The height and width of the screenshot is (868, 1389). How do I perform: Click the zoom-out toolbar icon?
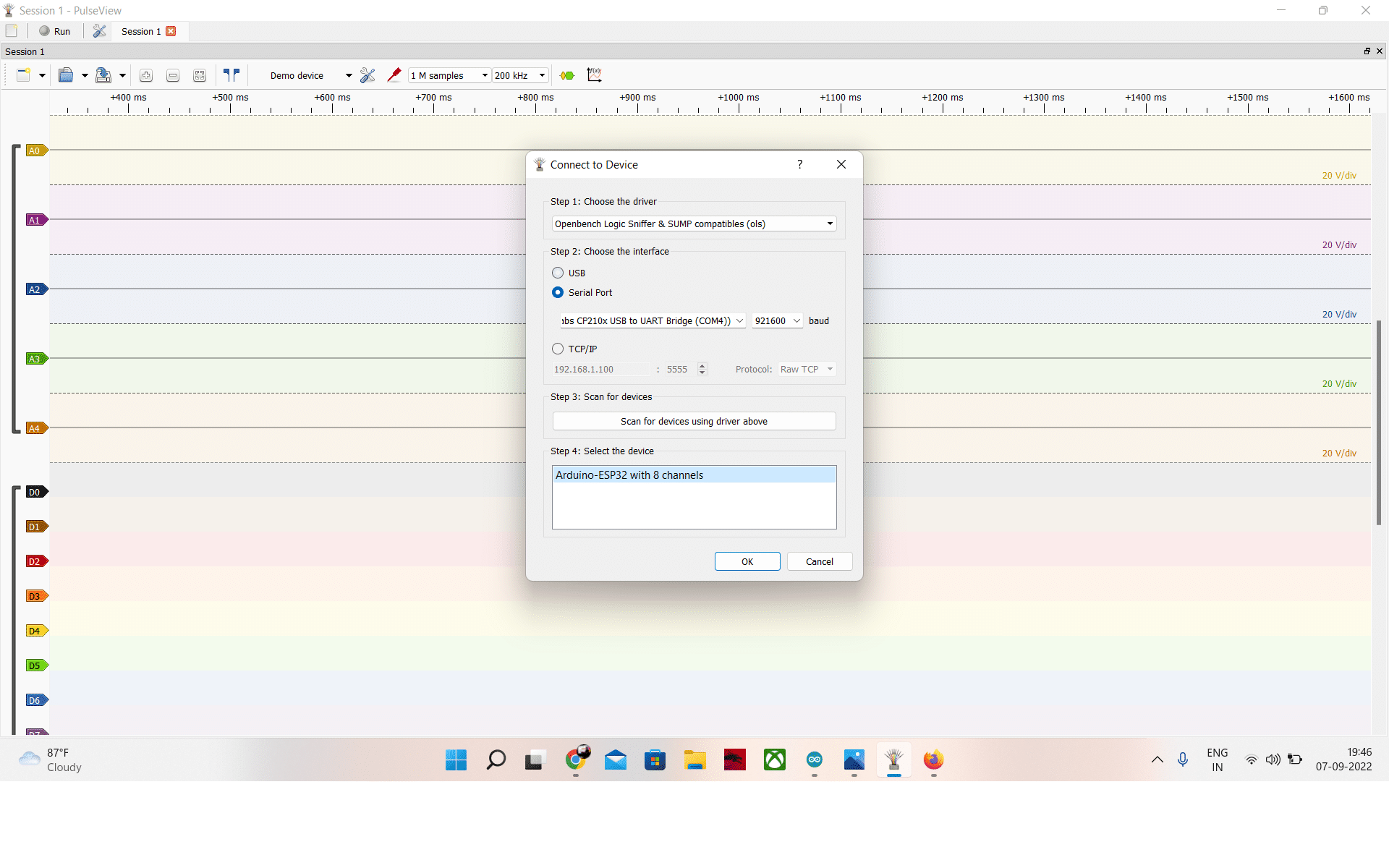tap(173, 75)
